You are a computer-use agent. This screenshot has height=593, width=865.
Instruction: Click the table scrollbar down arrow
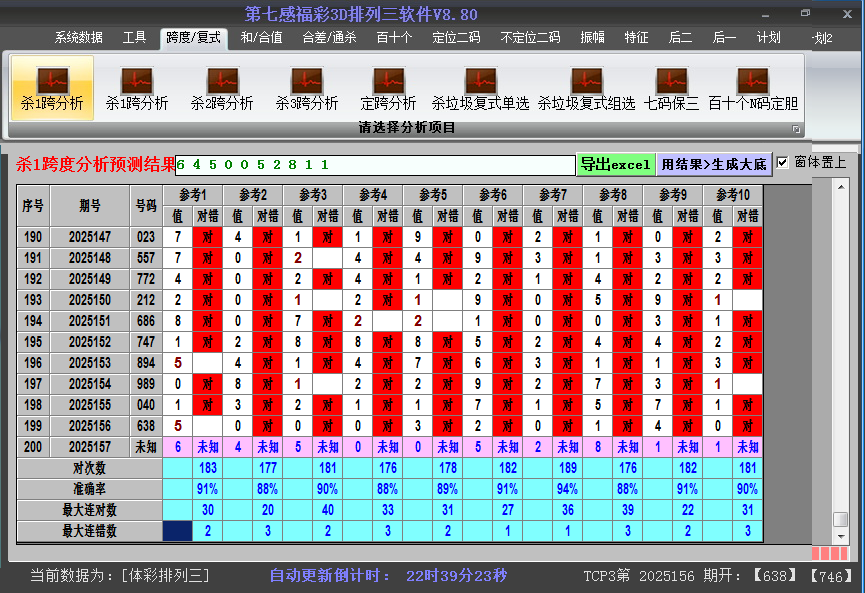tap(841, 536)
